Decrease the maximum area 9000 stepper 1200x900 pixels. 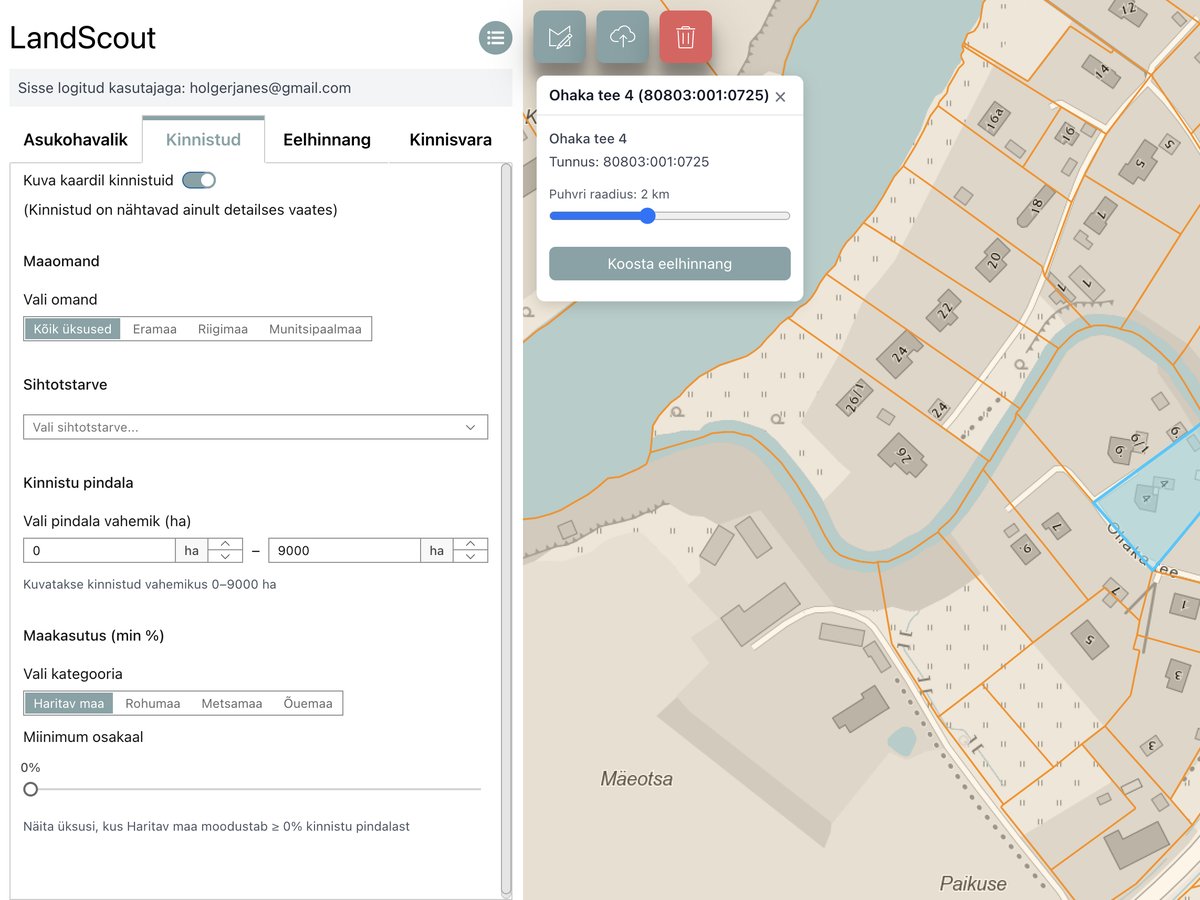(471, 556)
